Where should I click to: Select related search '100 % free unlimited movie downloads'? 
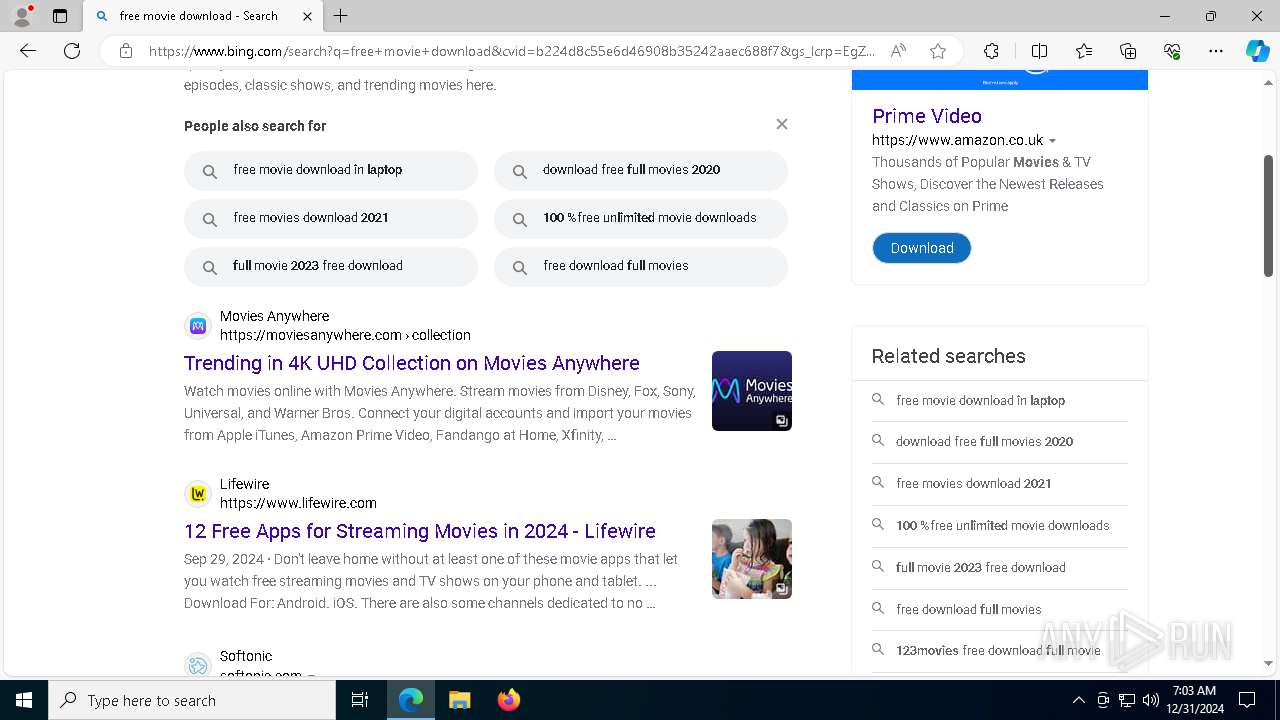(1002, 525)
